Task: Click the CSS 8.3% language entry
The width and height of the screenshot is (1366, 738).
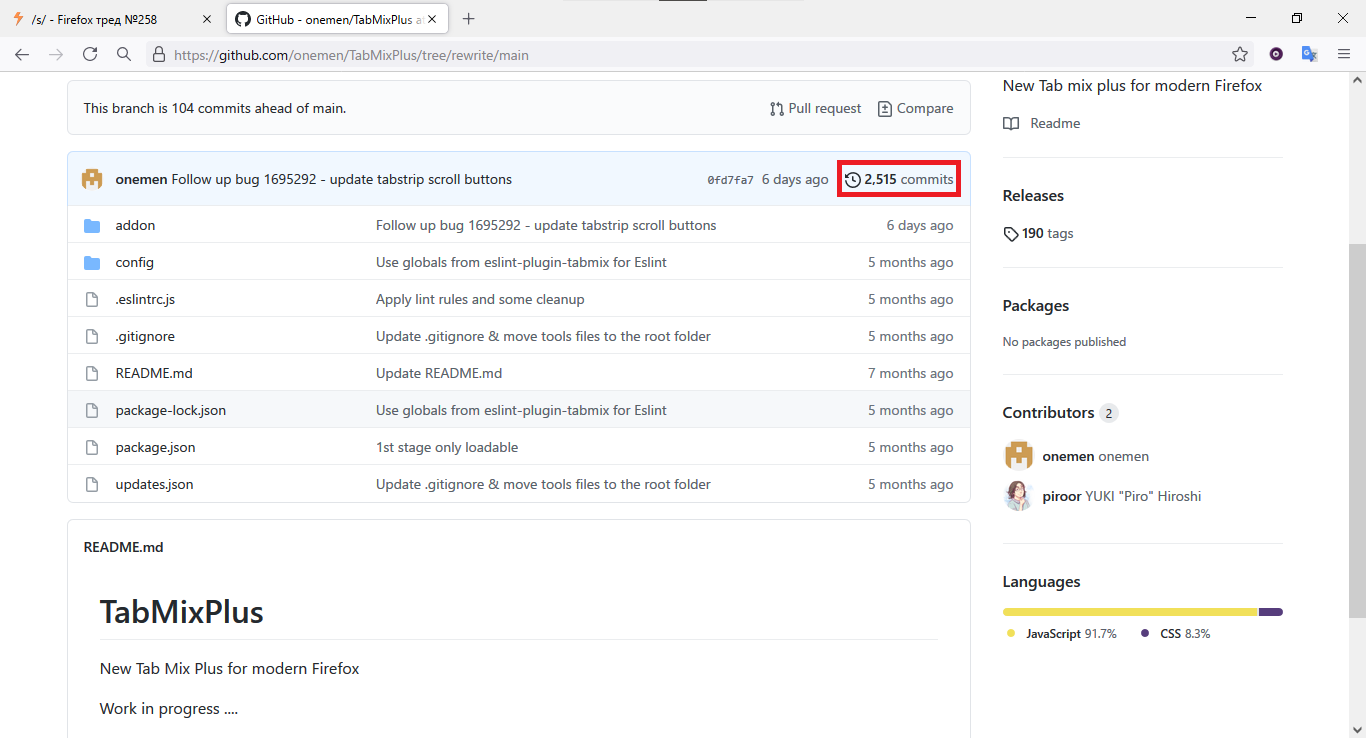Action: (x=1176, y=633)
